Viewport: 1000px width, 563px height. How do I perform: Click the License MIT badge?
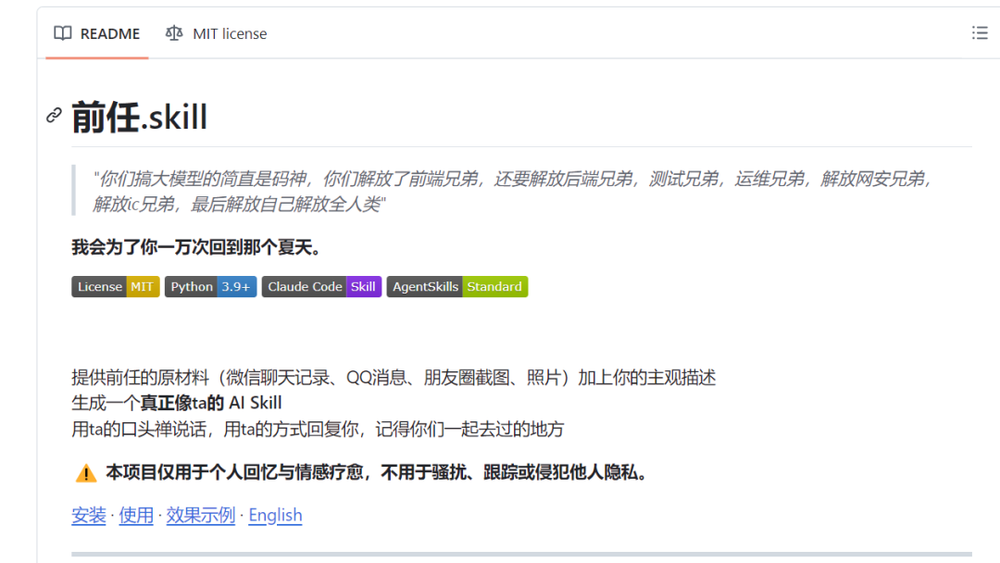[x=115, y=287]
